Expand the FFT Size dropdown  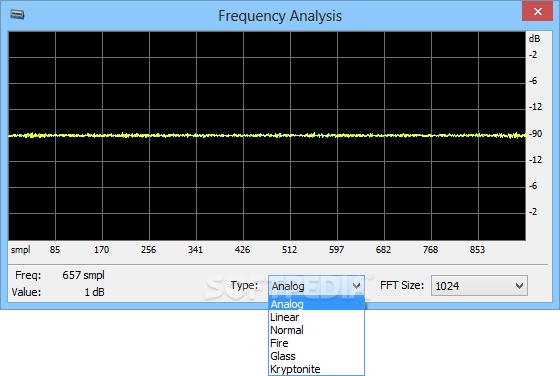point(479,286)
